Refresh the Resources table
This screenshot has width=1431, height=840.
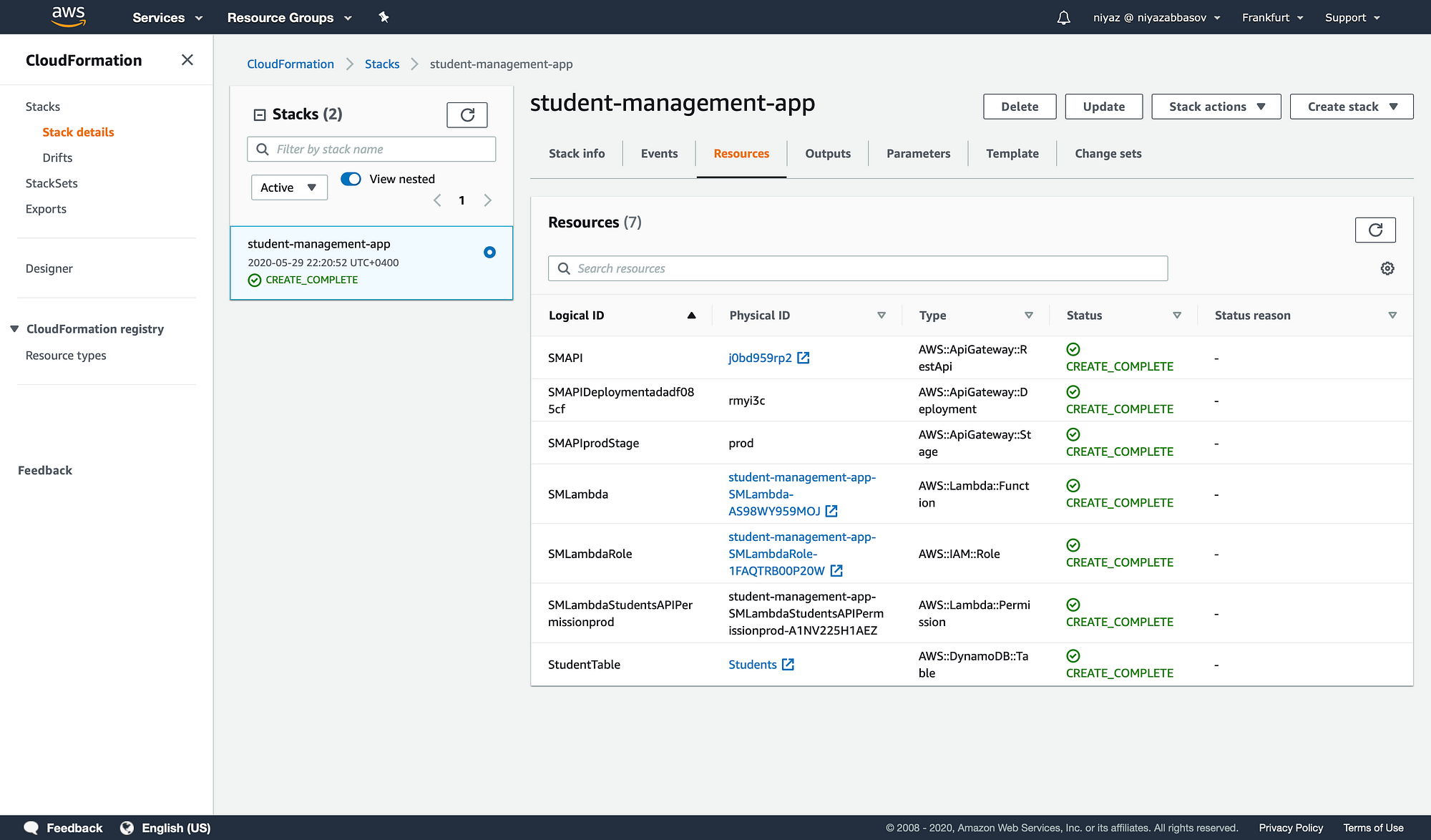click(x=1374, y=230)
